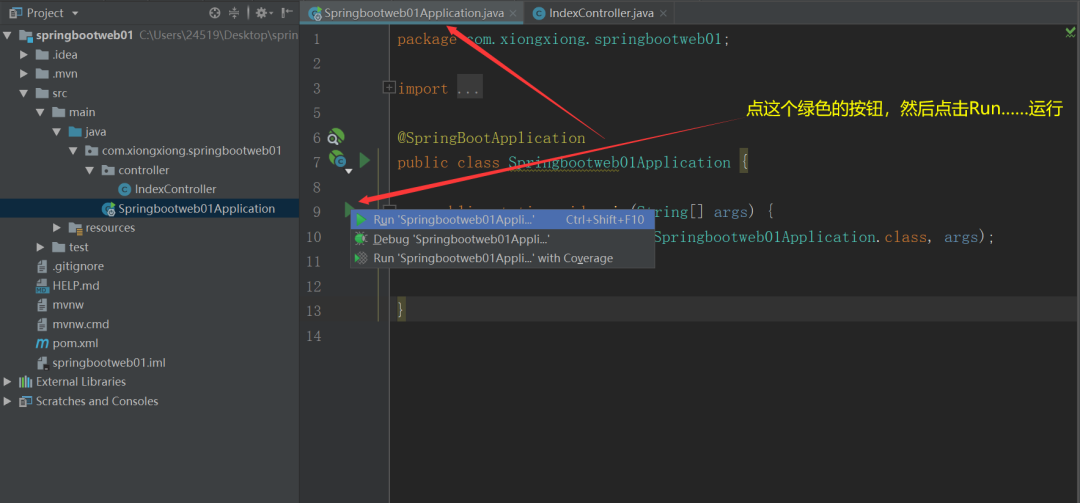Collapse the controller package
This screenshot has width=1080, height=503.
pos(90,170)
